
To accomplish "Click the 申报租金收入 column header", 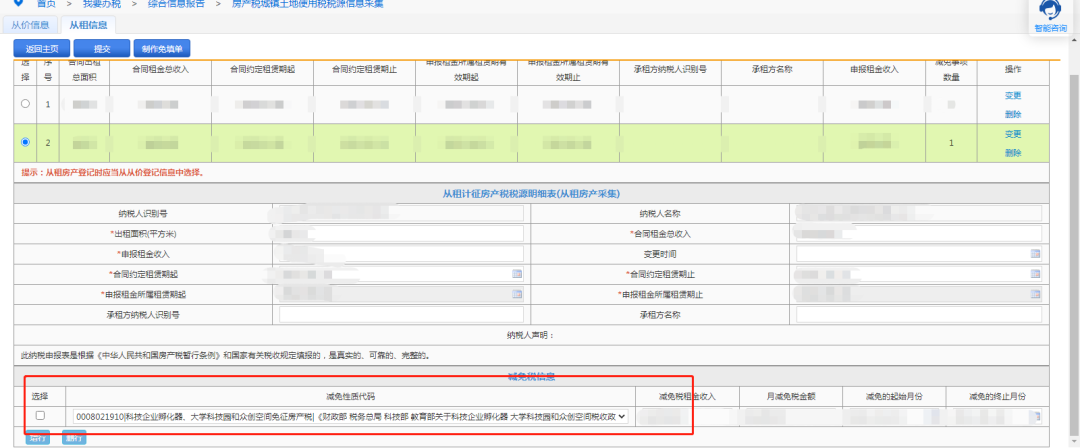I will [x=874, y=70].
